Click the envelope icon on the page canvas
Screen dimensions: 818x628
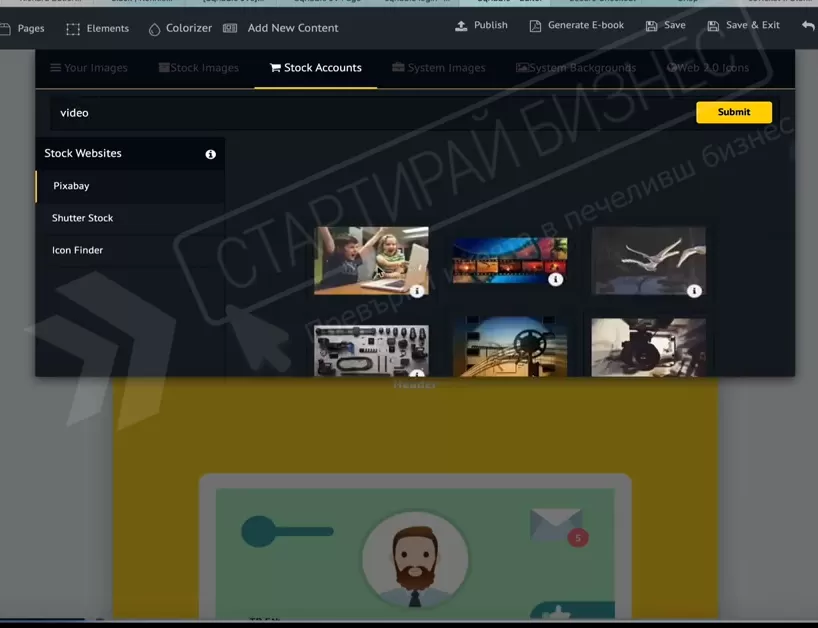point(556,524)
